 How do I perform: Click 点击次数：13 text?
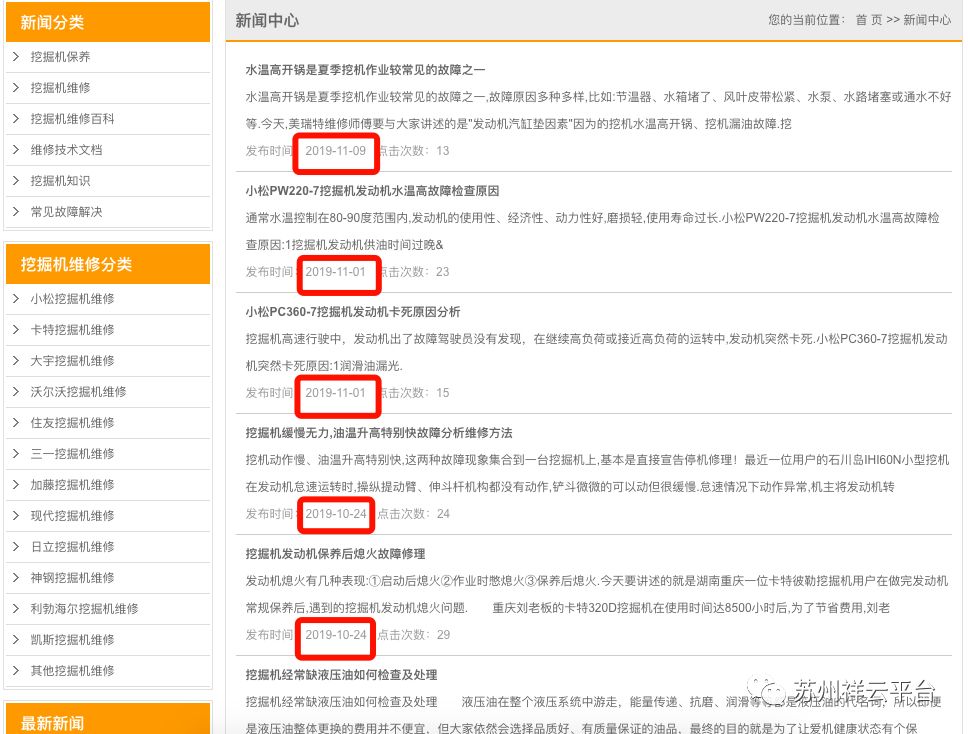click(414, 151)
